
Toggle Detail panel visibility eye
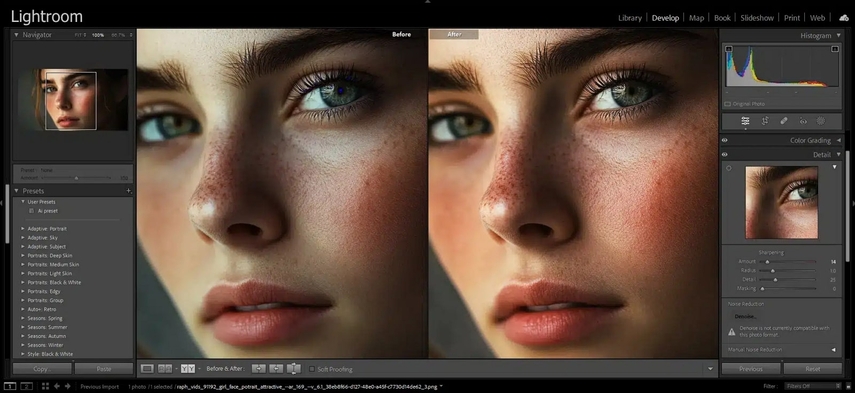click(x=725, y=155)
